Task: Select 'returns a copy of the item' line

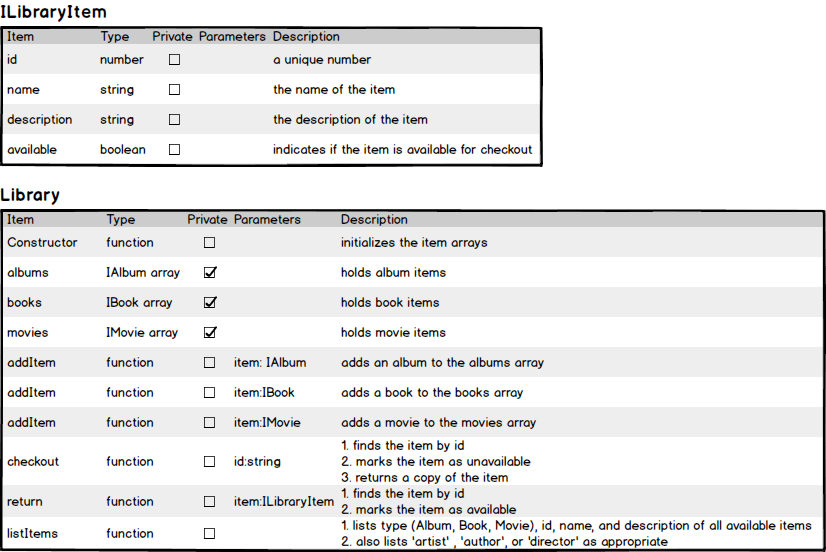Action: coord(425,478)
